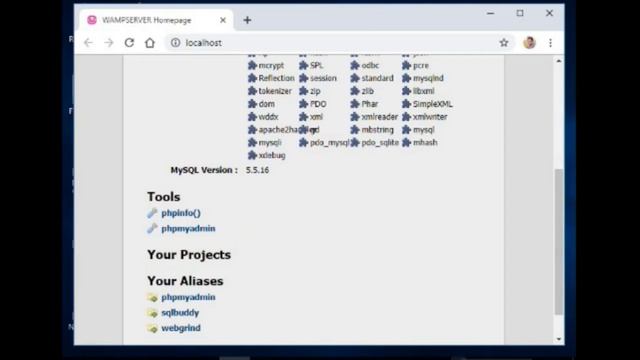Open phpmyadmin under Tools
640x360 pixels.
(188, 229)
